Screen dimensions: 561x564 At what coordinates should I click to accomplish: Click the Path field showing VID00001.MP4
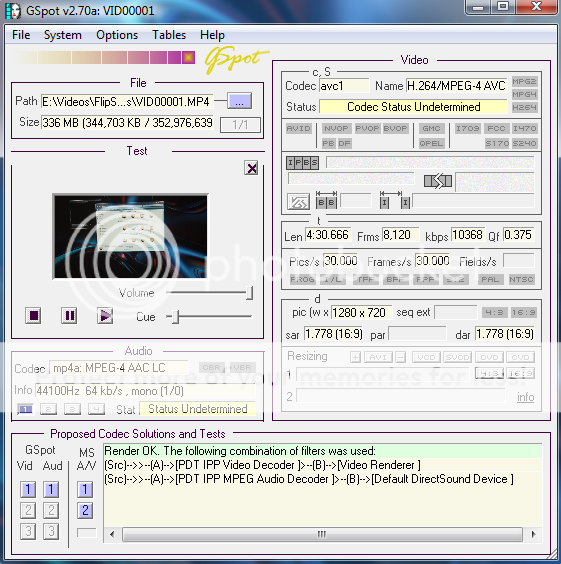point(127,102)
